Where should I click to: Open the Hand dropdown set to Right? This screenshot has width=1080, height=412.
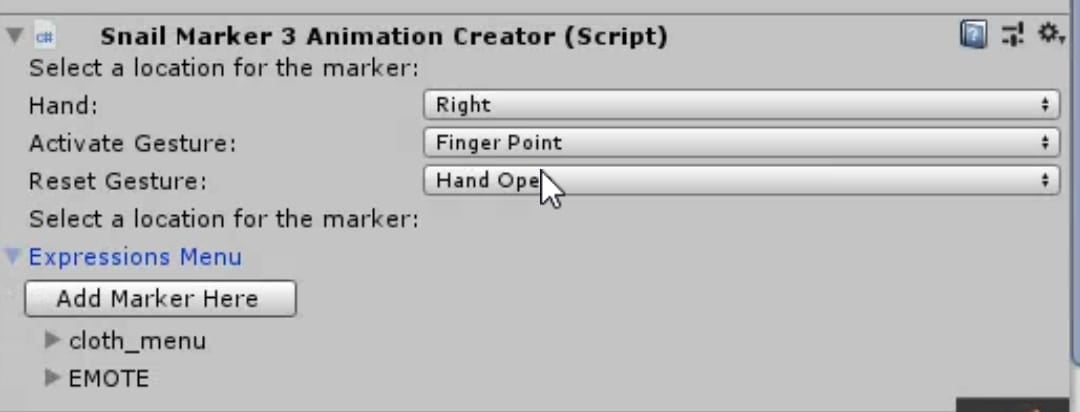point(741,105)
